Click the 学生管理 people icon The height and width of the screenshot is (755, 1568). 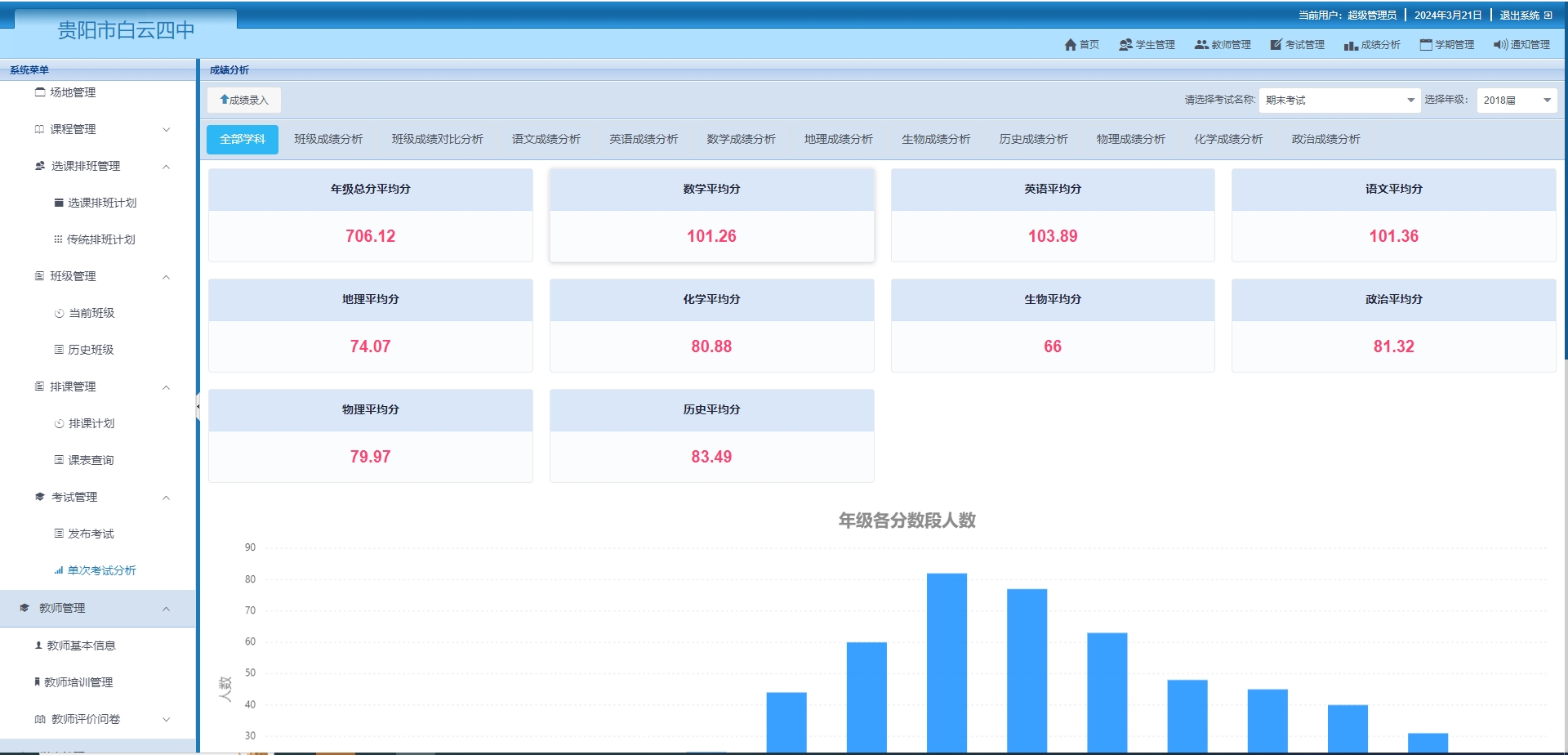1125,45
